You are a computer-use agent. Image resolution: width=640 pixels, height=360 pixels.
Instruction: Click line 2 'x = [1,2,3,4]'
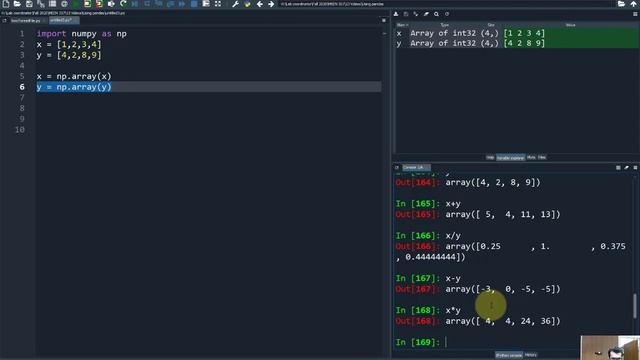coord(69,44)
